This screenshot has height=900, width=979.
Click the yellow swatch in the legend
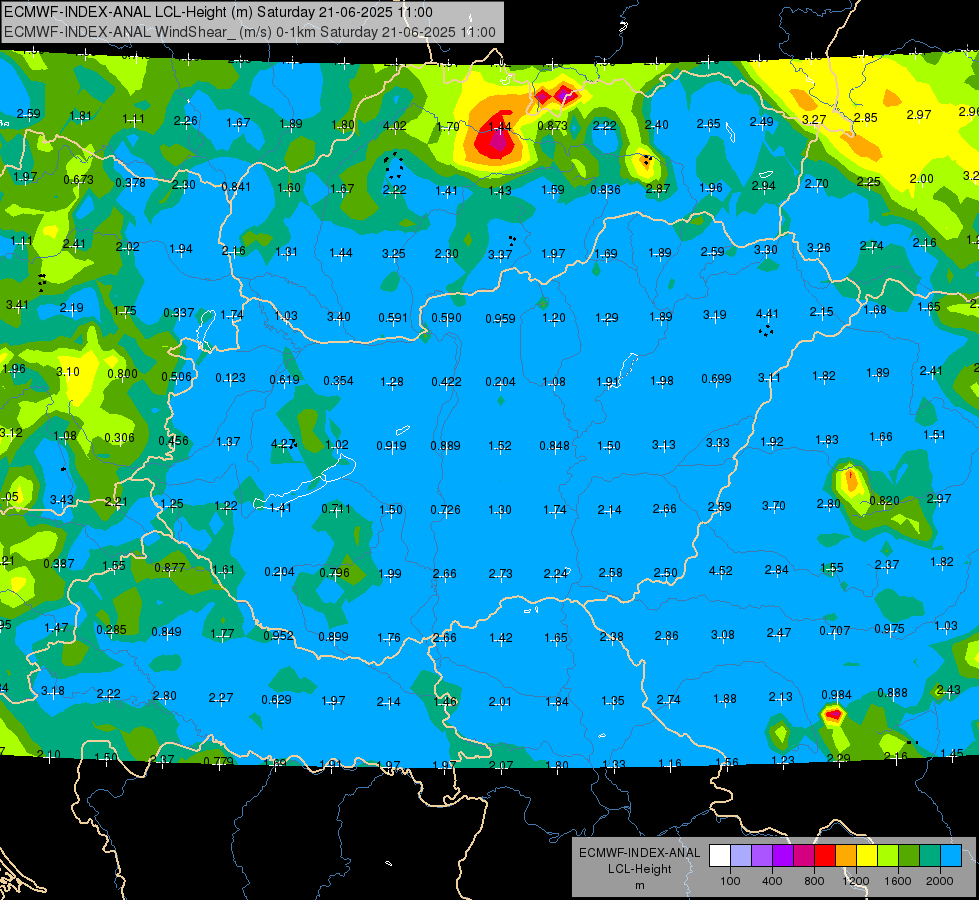(867, 856)
